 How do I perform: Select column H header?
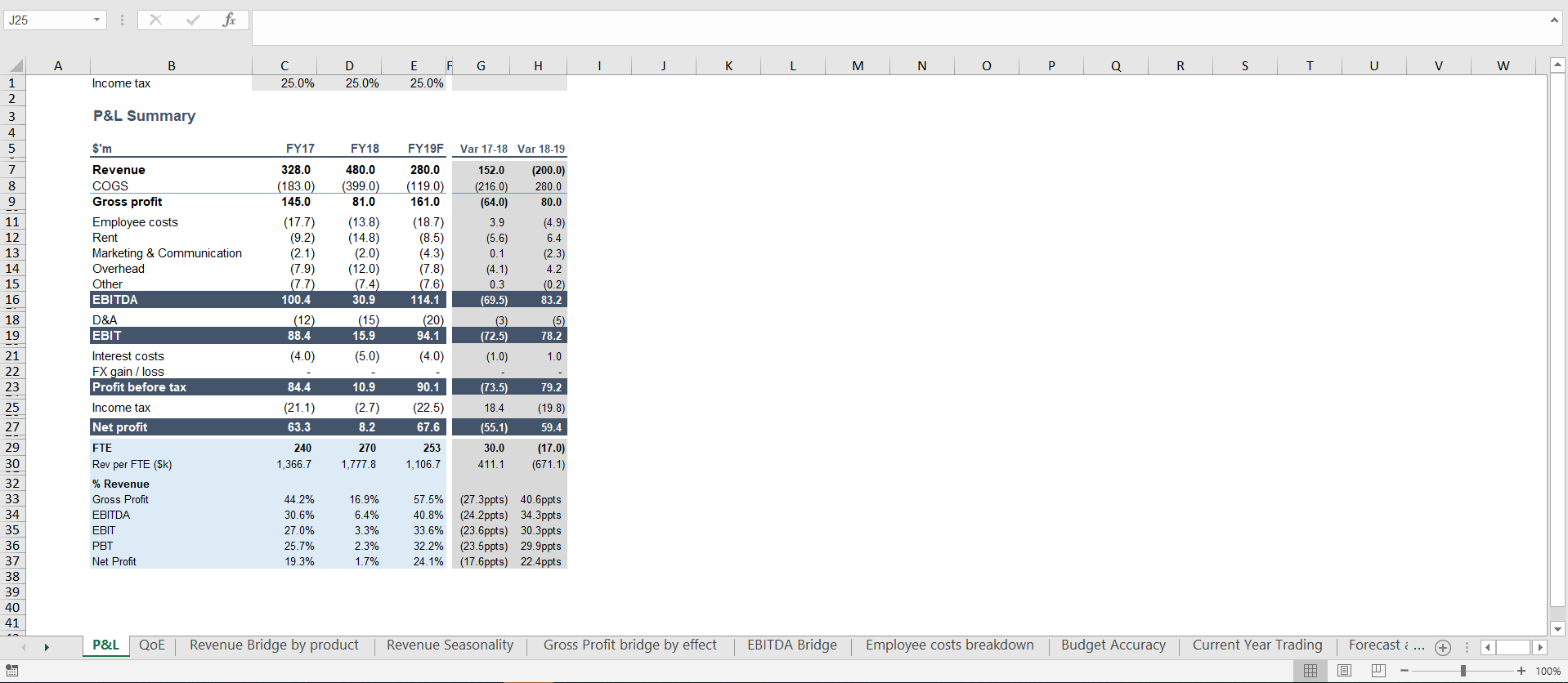pyautogui.click(x=538, y=66)
